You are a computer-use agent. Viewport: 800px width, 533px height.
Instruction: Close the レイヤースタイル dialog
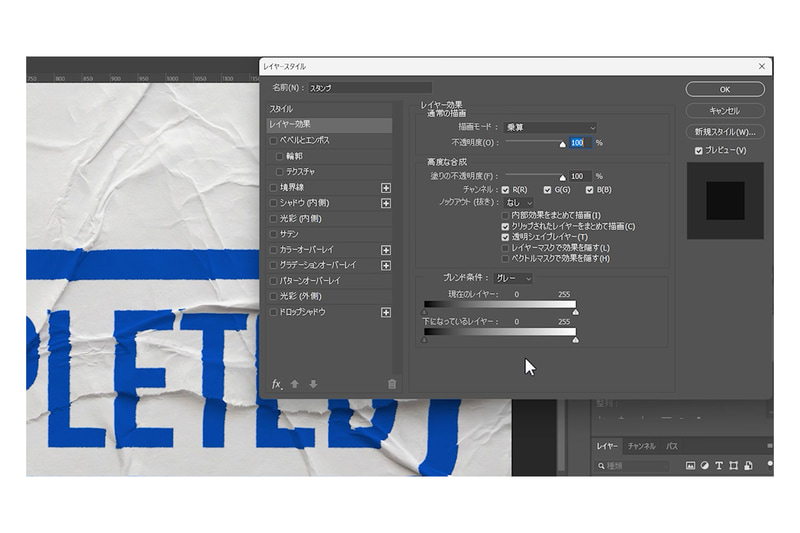pyautogui.click(x=761, y=66)
